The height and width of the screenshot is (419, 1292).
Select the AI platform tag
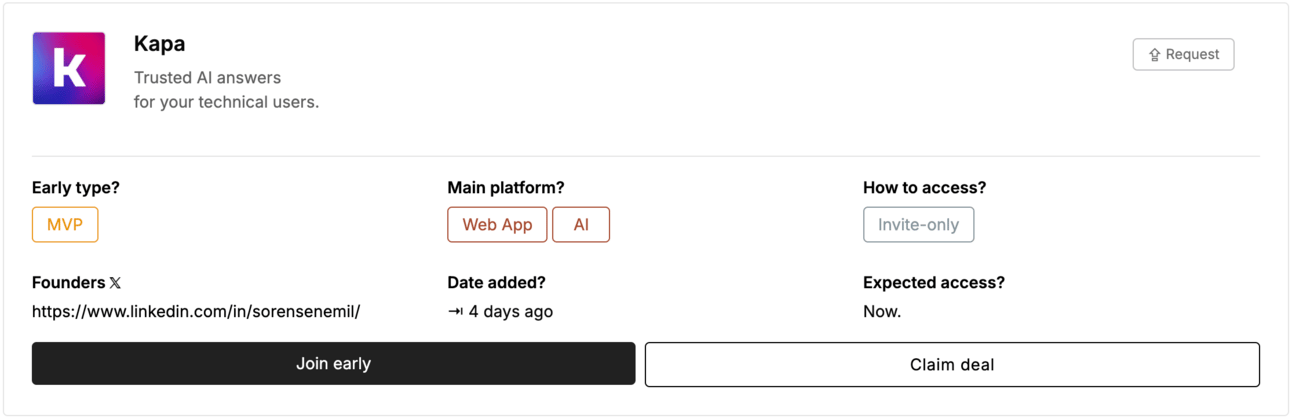pyautogui.click(x=581, y=225)
